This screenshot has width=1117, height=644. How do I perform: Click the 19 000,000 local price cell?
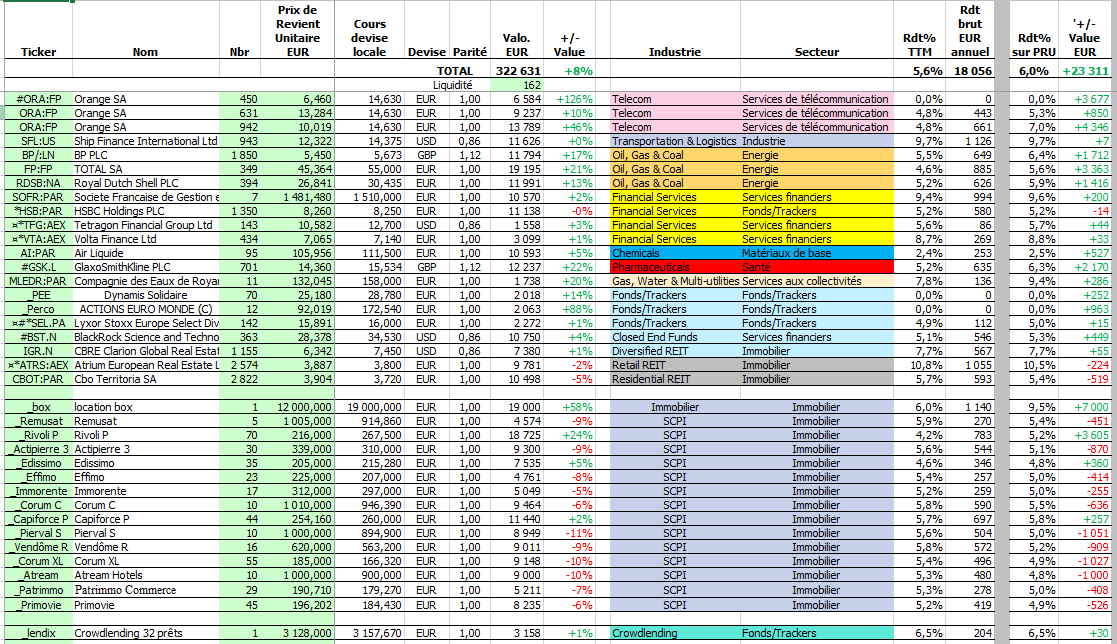370,407
